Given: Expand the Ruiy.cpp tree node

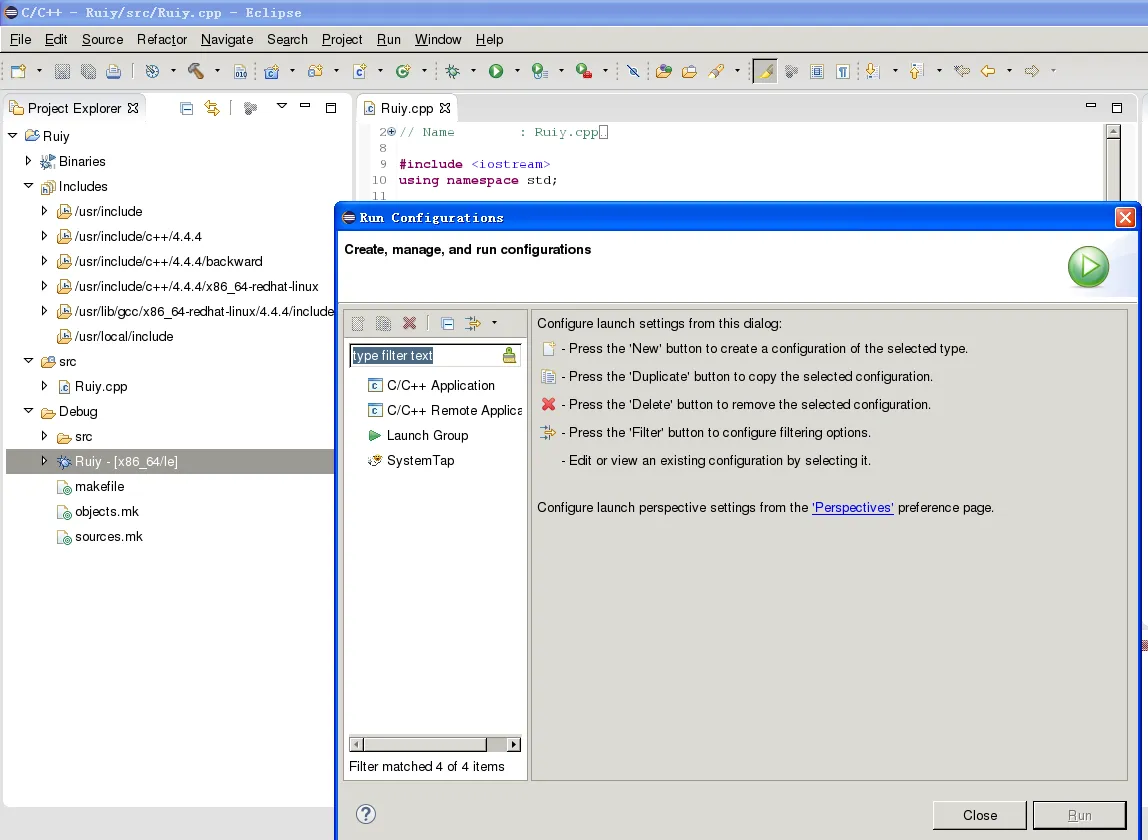Looking at the screenshot, I should pos(45,386).
